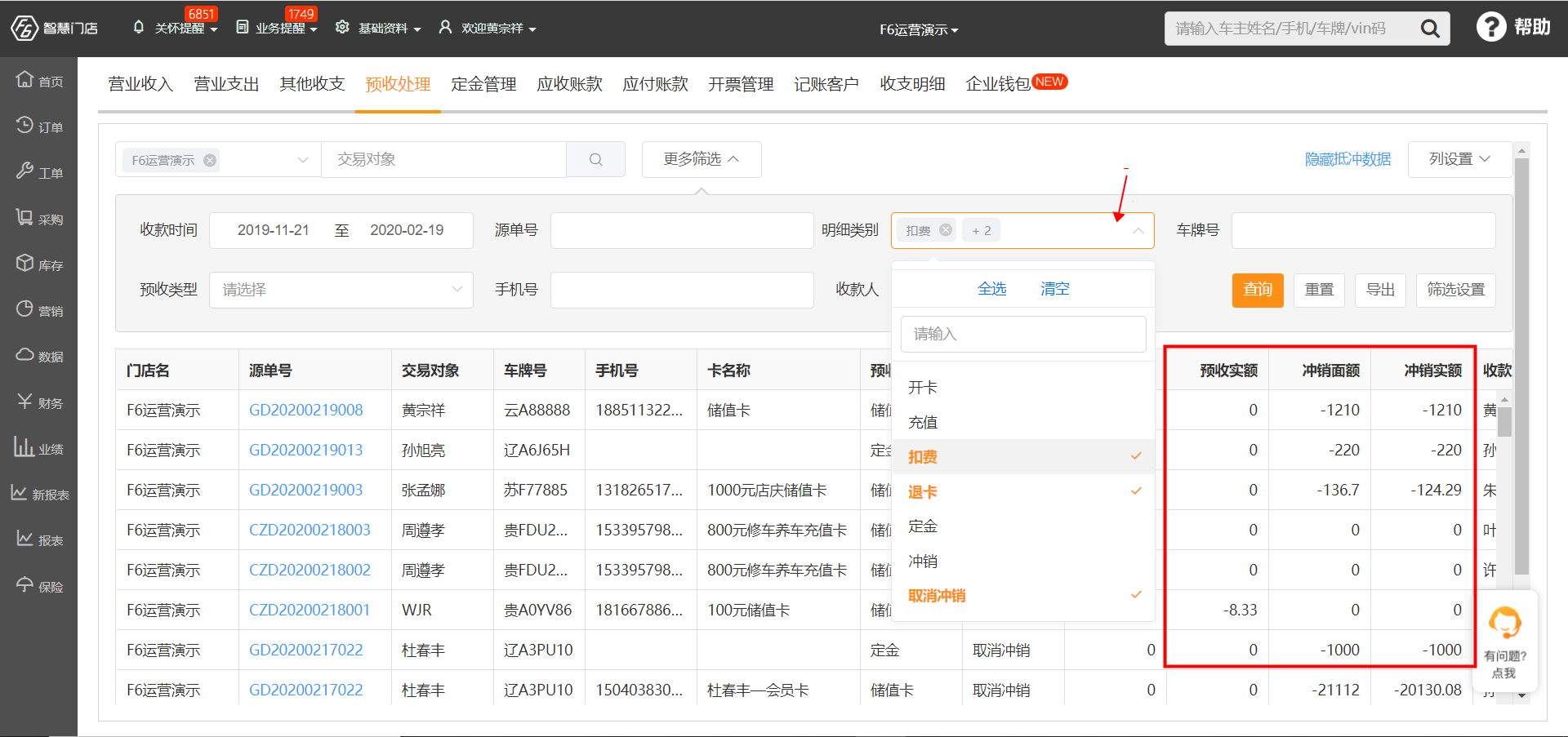Open order link CZD20200218003
The height and width of the screenshot is (737, 1568).
[310, 530]
